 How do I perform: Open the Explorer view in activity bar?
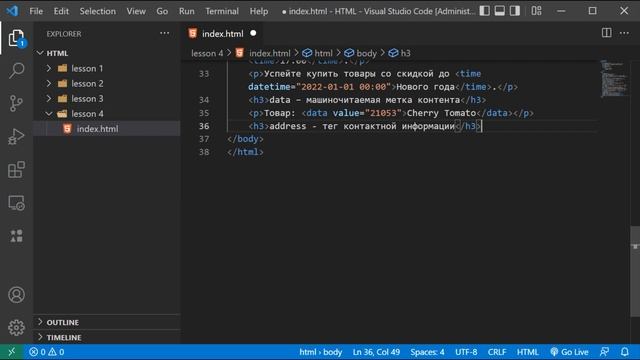(16, 38)
